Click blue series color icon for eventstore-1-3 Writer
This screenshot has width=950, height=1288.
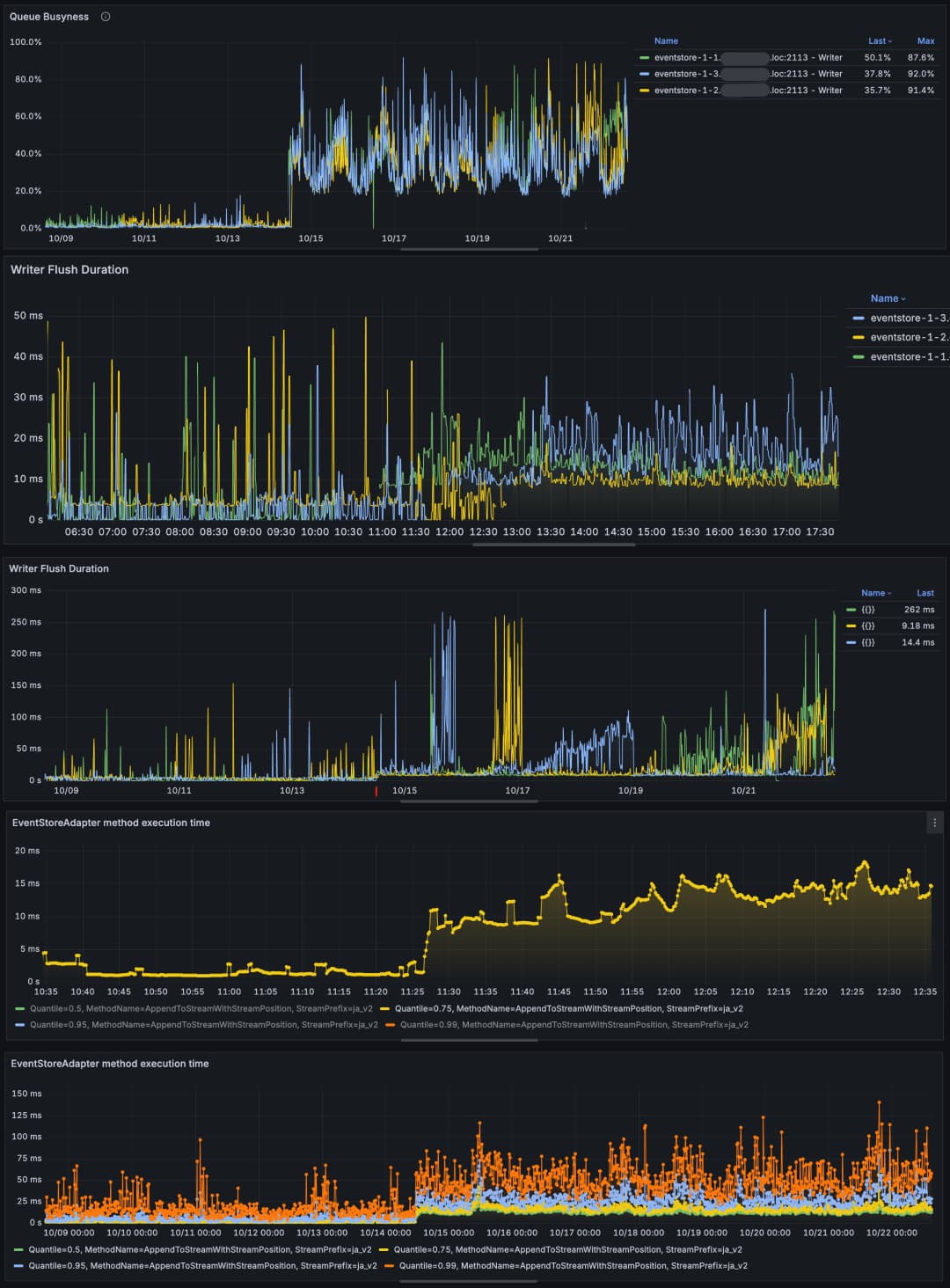(x=645, y=74)
